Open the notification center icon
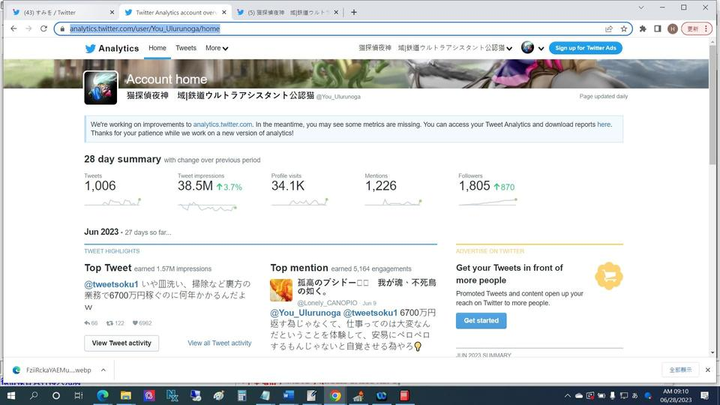The height and width of the screenshot is (405, 720). [704, 395]
